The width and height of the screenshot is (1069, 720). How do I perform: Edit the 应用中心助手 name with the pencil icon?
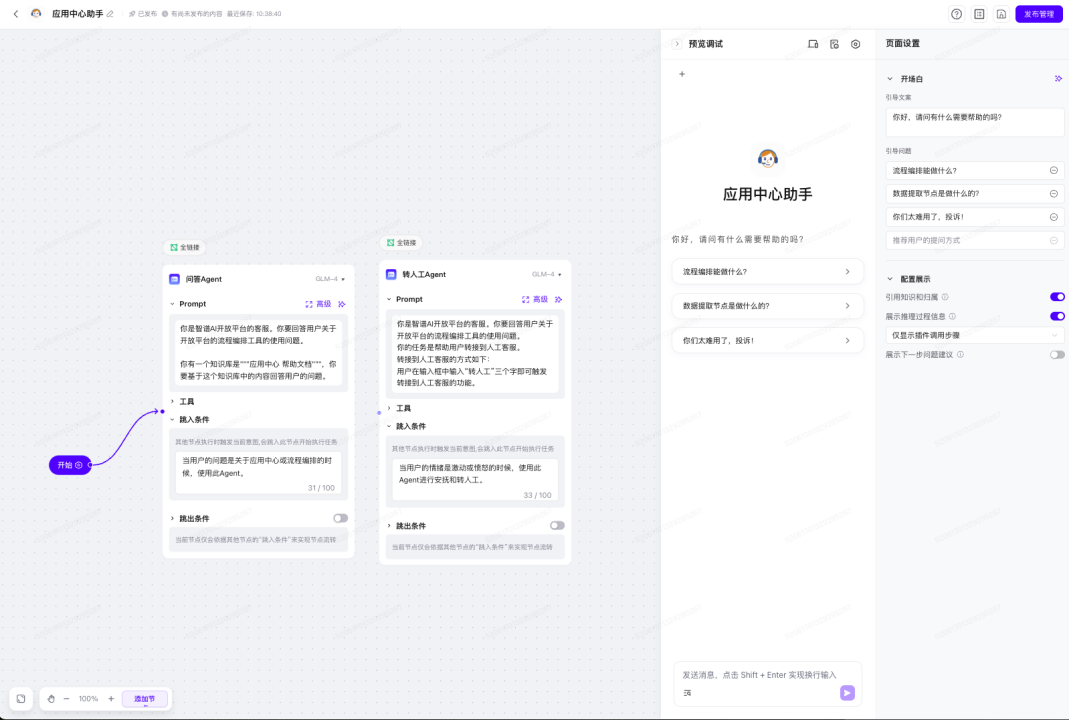tap(110, 14)
